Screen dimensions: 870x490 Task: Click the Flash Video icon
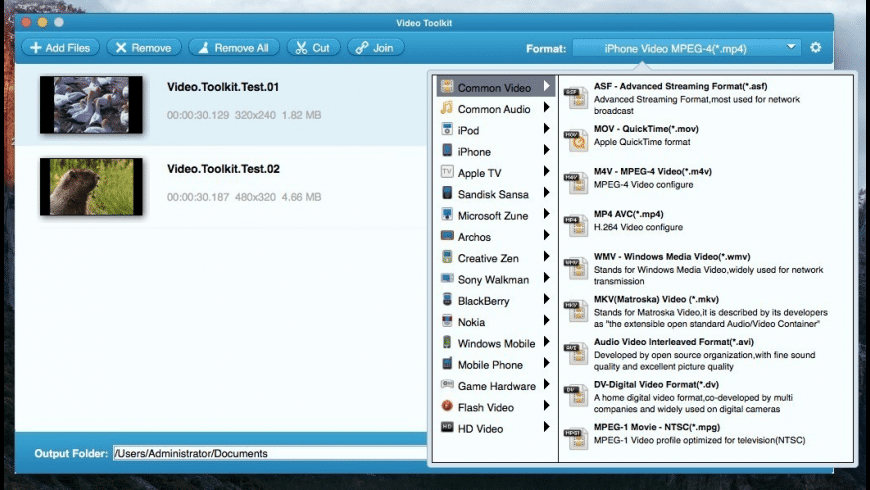[x=447, y=406]
